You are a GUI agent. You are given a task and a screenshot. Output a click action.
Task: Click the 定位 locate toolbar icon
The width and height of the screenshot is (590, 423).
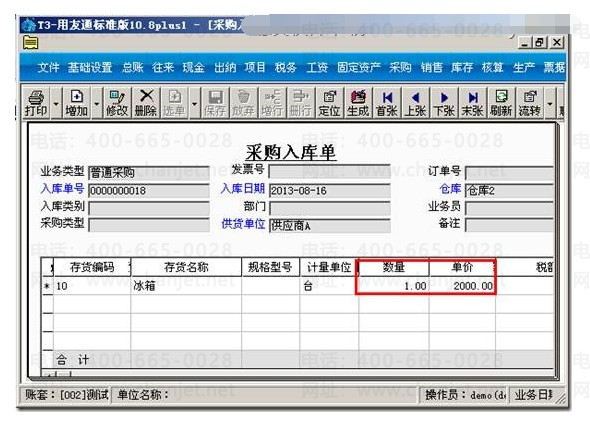point(330,103)
